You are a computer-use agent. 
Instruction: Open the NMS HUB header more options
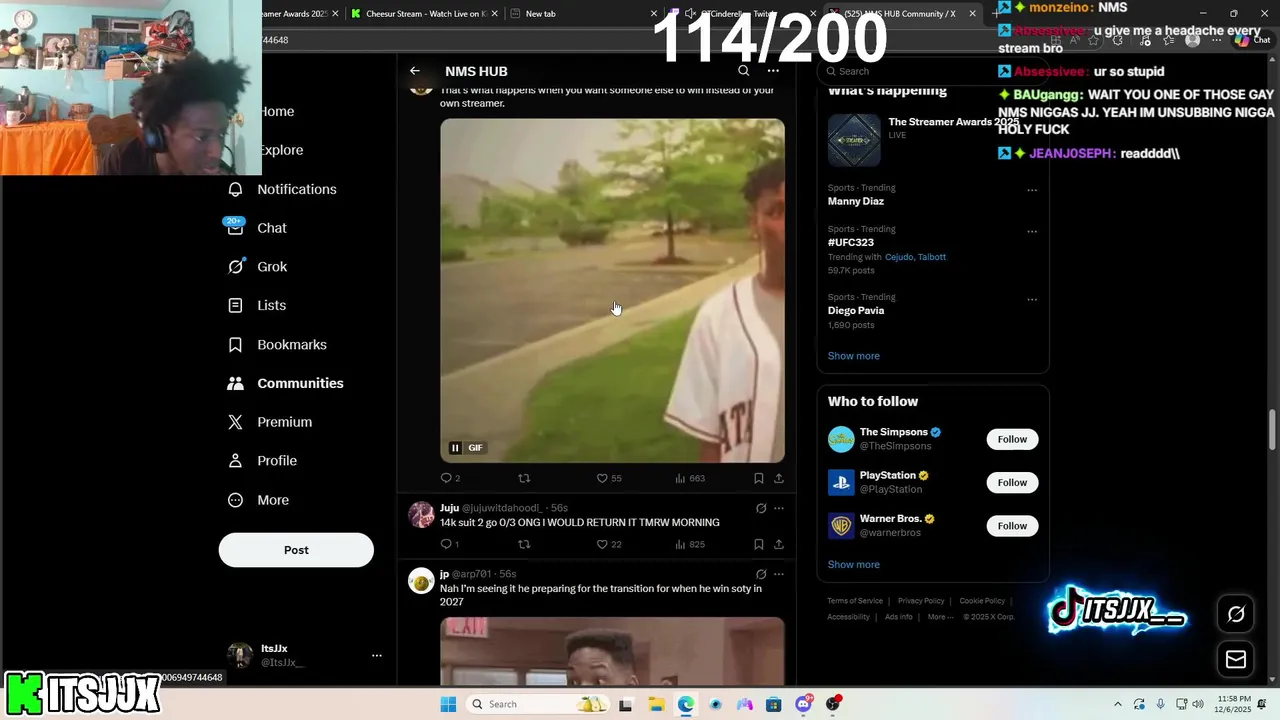click(773, 71)
